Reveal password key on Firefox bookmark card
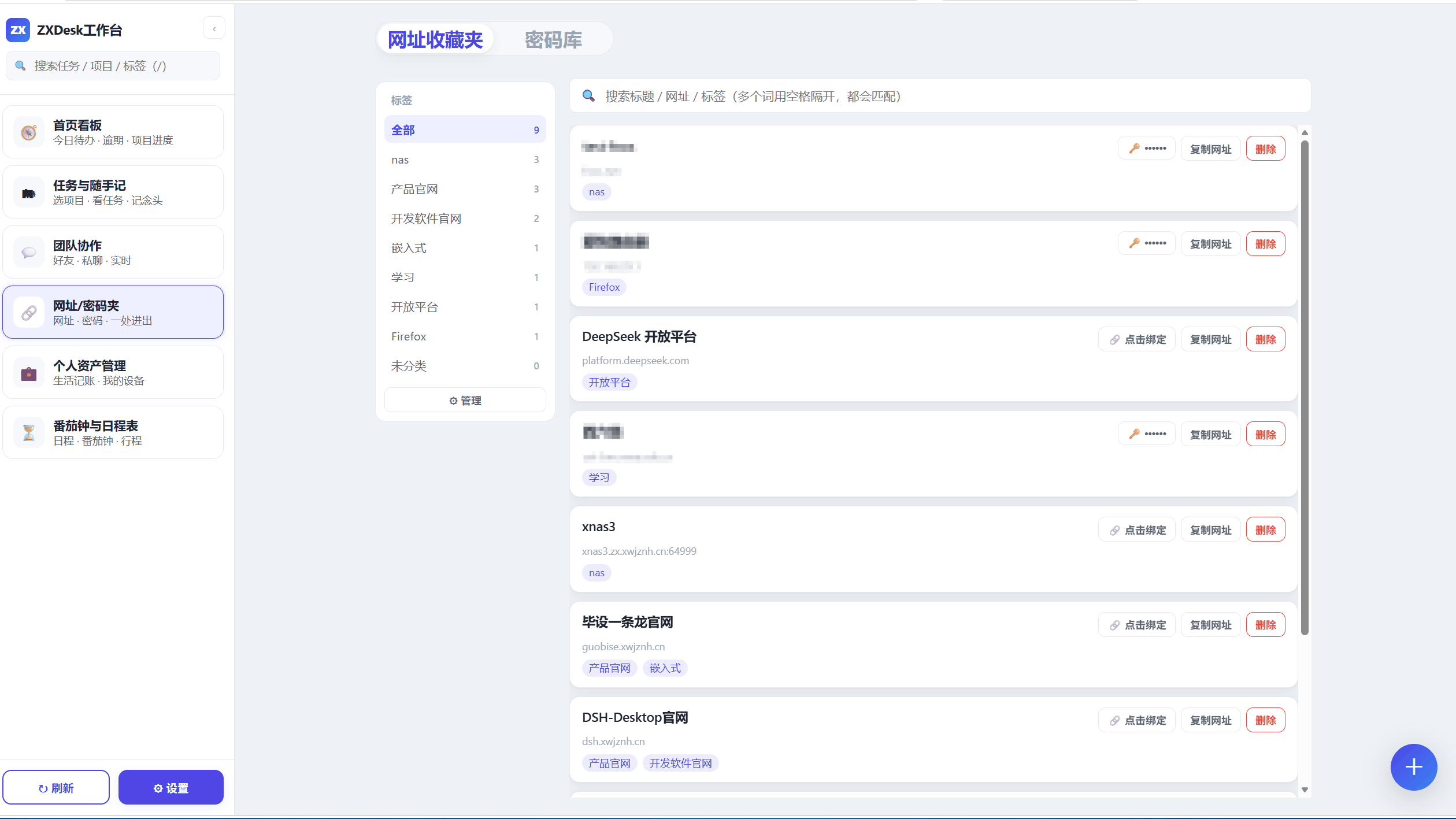 1147,243
